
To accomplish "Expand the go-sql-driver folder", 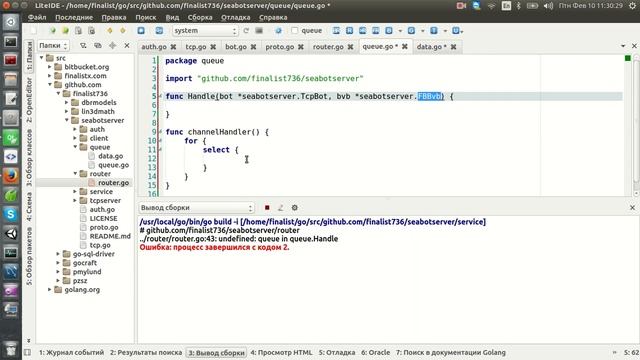I will [x=58, y=254].
